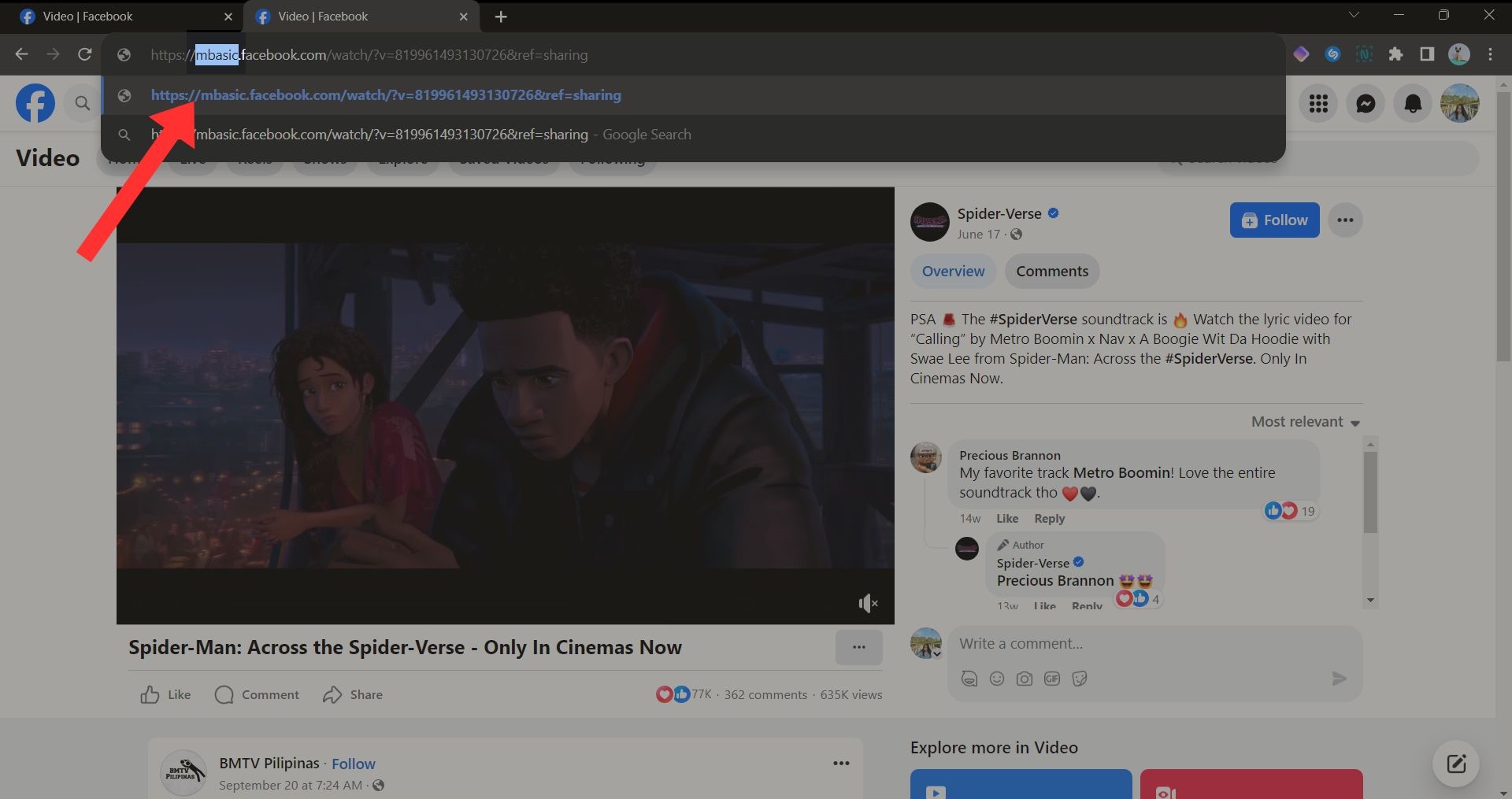This screenshot has height=799, width=1512.
Task: Show the Comments tab
Action: point(1052,272)
